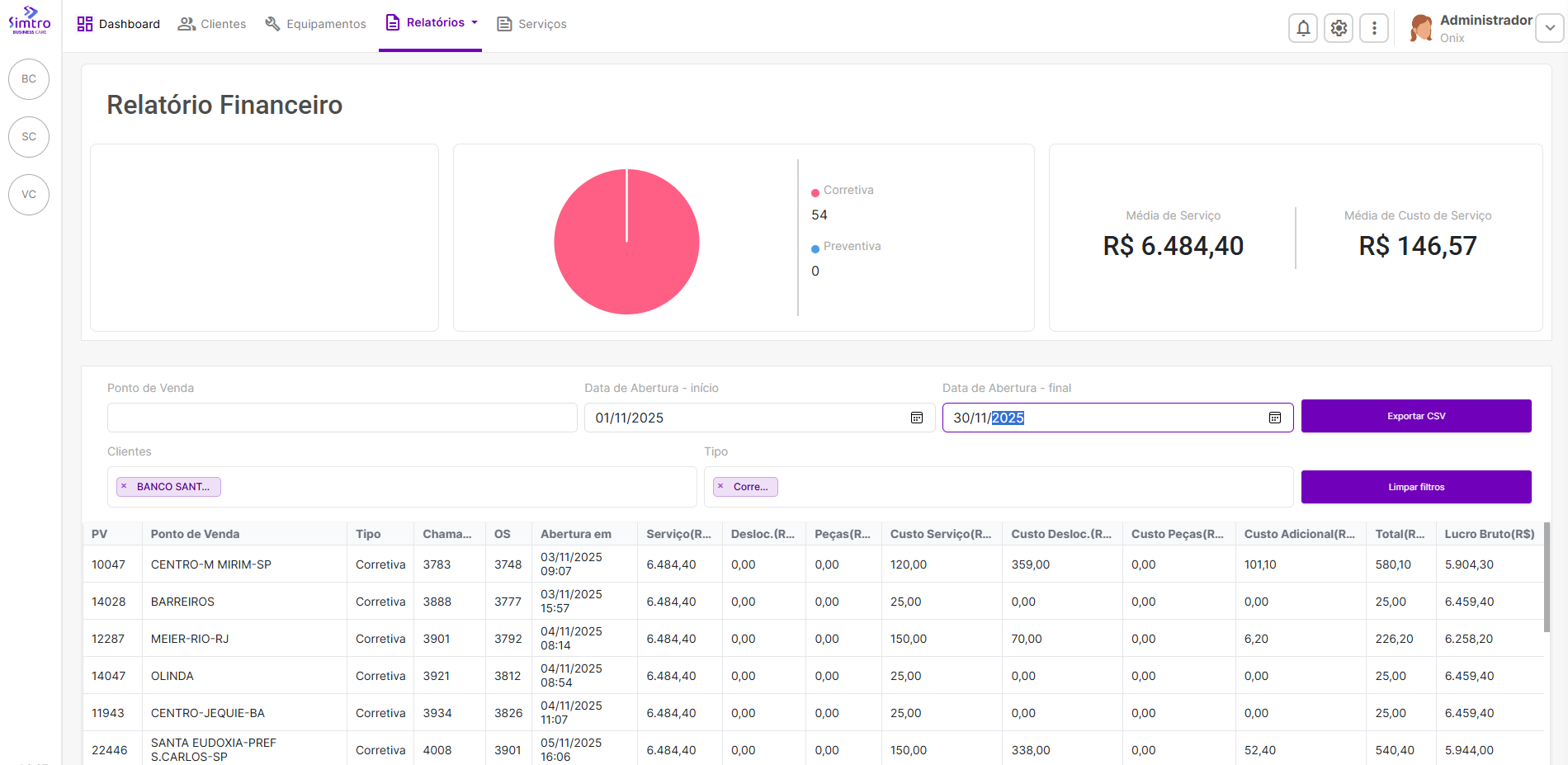Remove the BANCO SANT... client filter tag

125,487
